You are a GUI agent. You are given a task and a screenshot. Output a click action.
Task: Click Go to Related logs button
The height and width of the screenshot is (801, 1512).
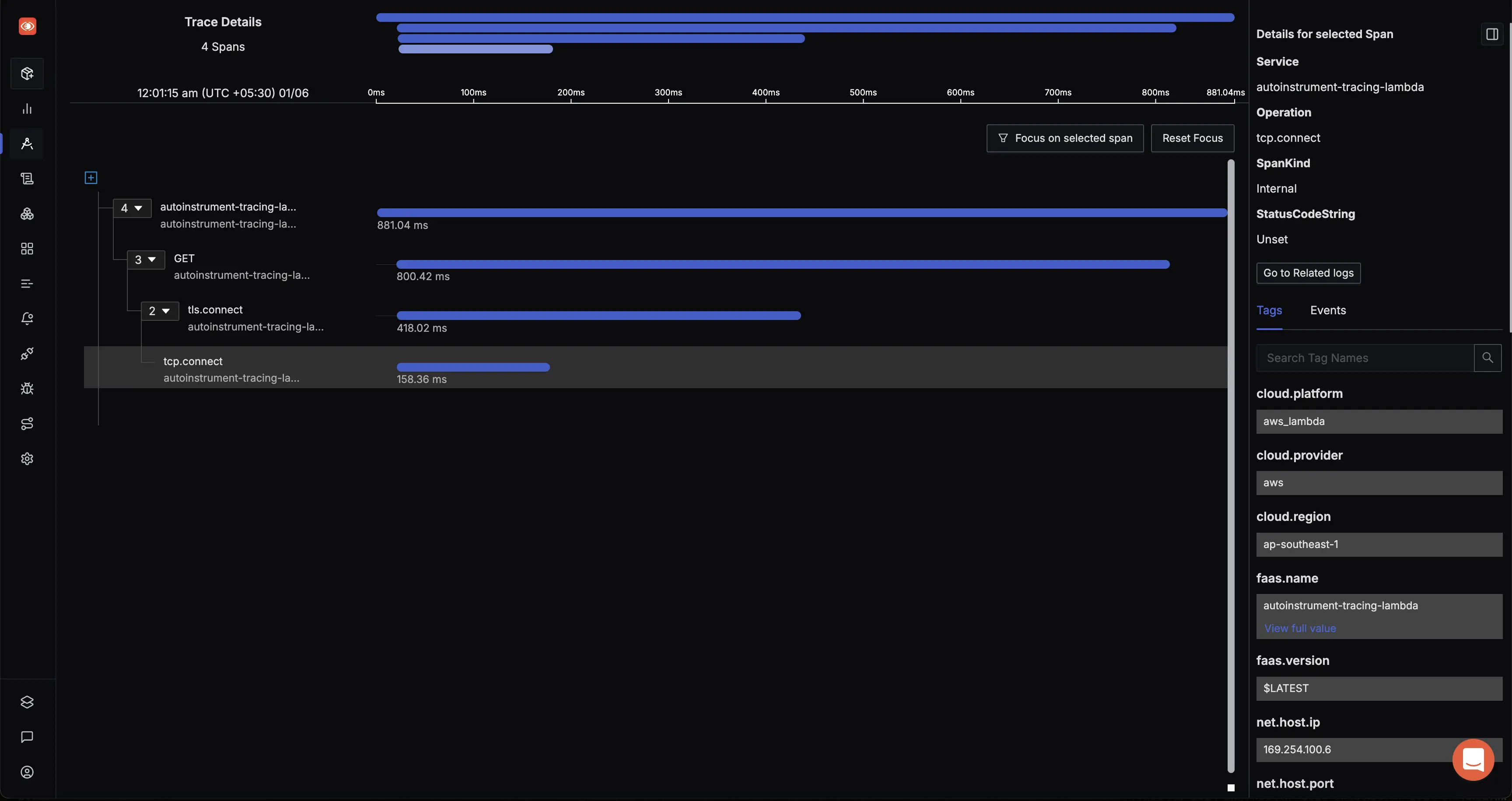[x=1308, y=273]
